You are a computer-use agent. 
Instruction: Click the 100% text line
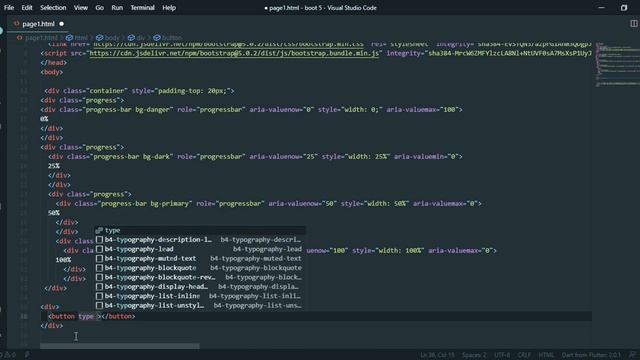click(63, 260)
